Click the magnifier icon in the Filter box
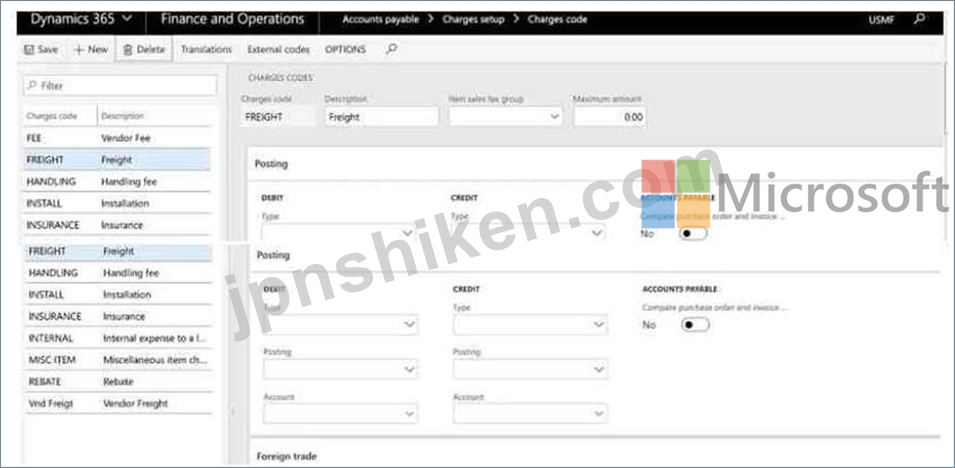This screenshot has height=468, width=955. point(32,86)
